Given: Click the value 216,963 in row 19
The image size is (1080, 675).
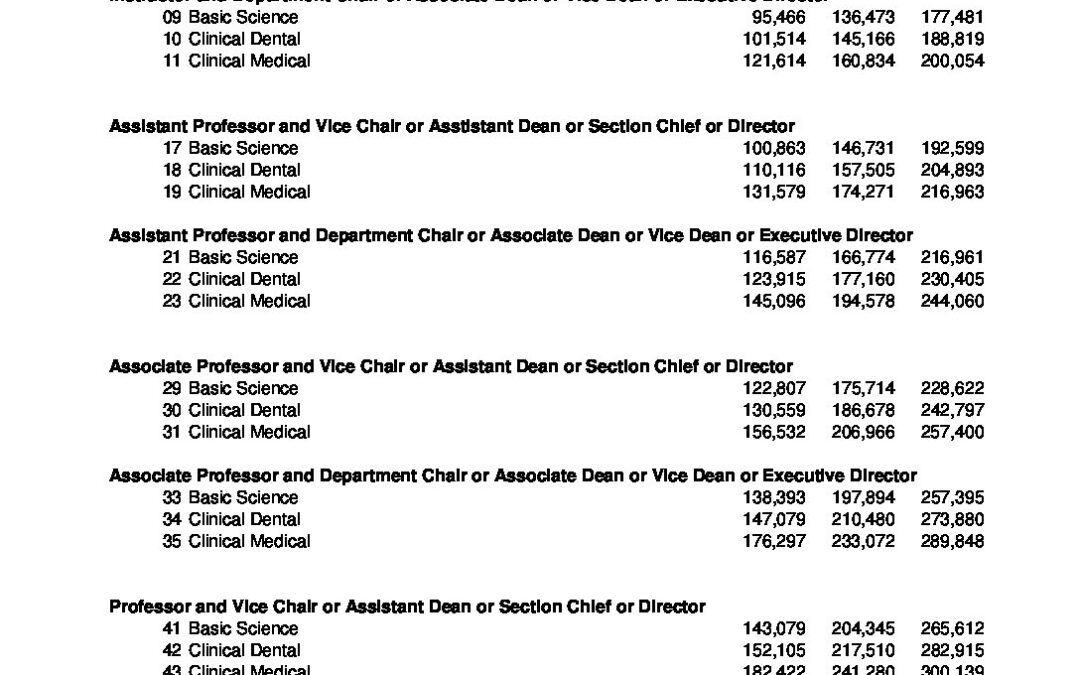Looking at the screenshot, I should click(953, 192).
